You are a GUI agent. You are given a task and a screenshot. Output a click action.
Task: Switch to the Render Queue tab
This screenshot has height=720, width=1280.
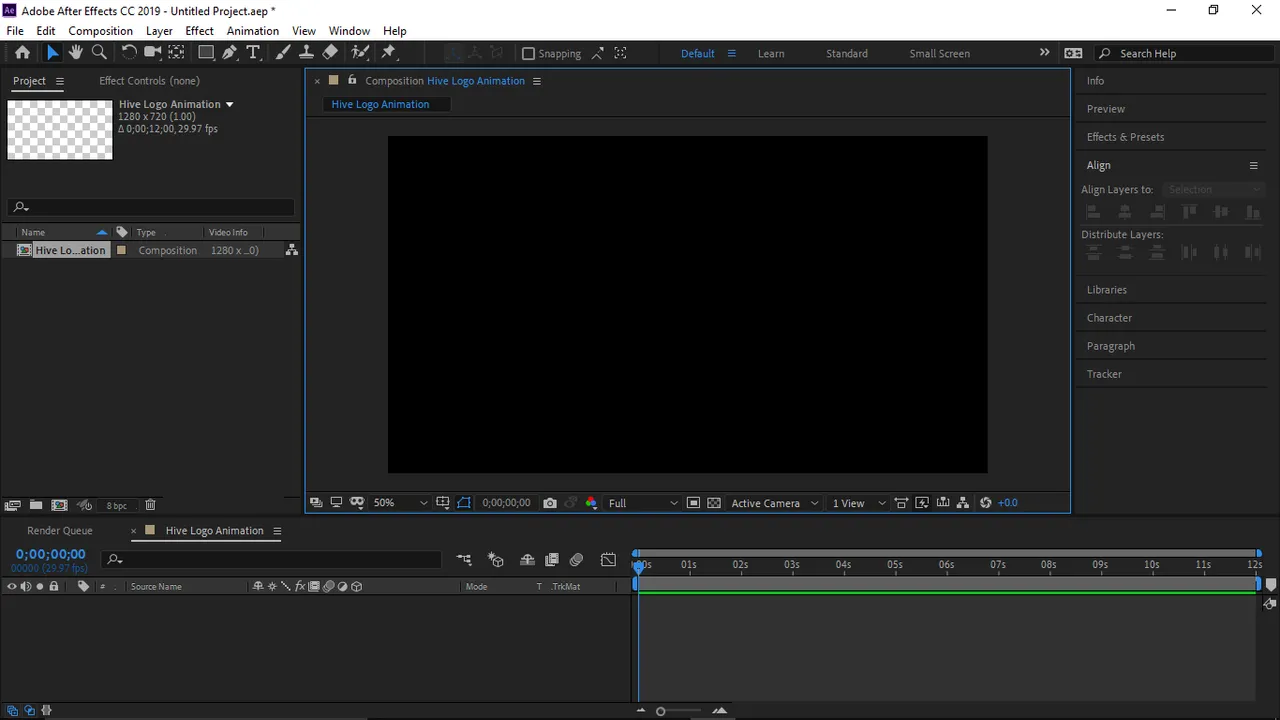(60, 531)
